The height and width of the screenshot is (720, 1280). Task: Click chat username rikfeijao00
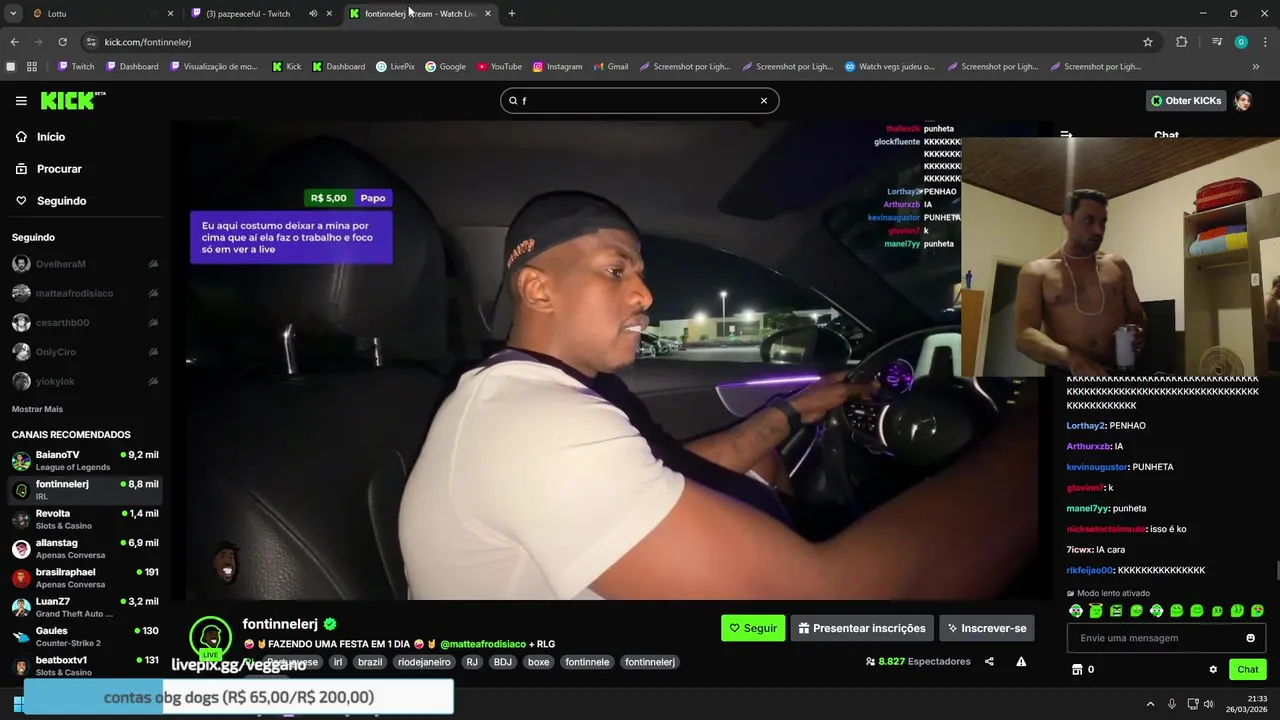pyautogui.click(x=1090, y=570)
